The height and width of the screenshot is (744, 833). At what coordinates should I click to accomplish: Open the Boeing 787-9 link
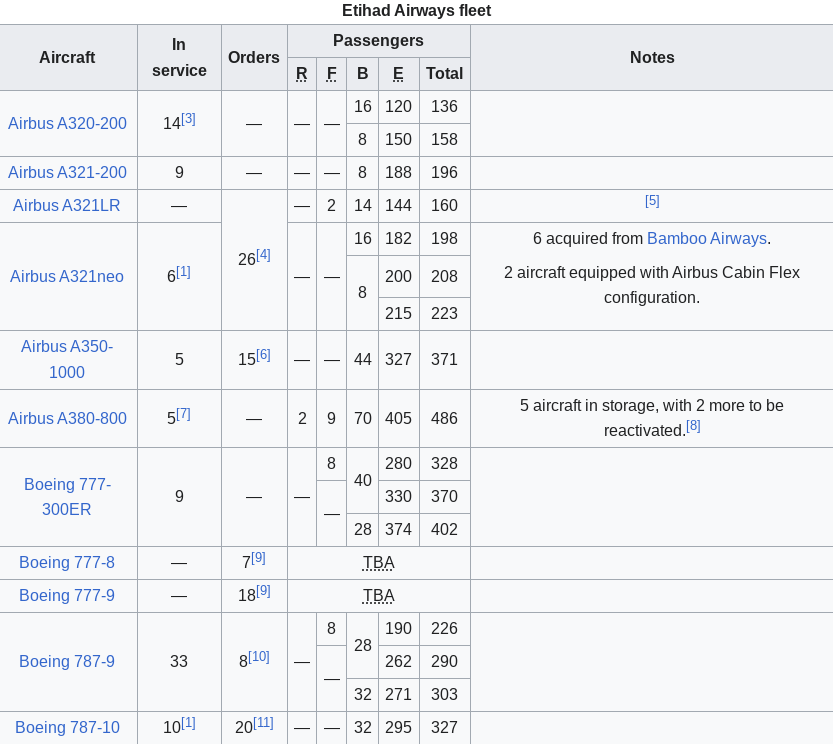tap(67, 661)
